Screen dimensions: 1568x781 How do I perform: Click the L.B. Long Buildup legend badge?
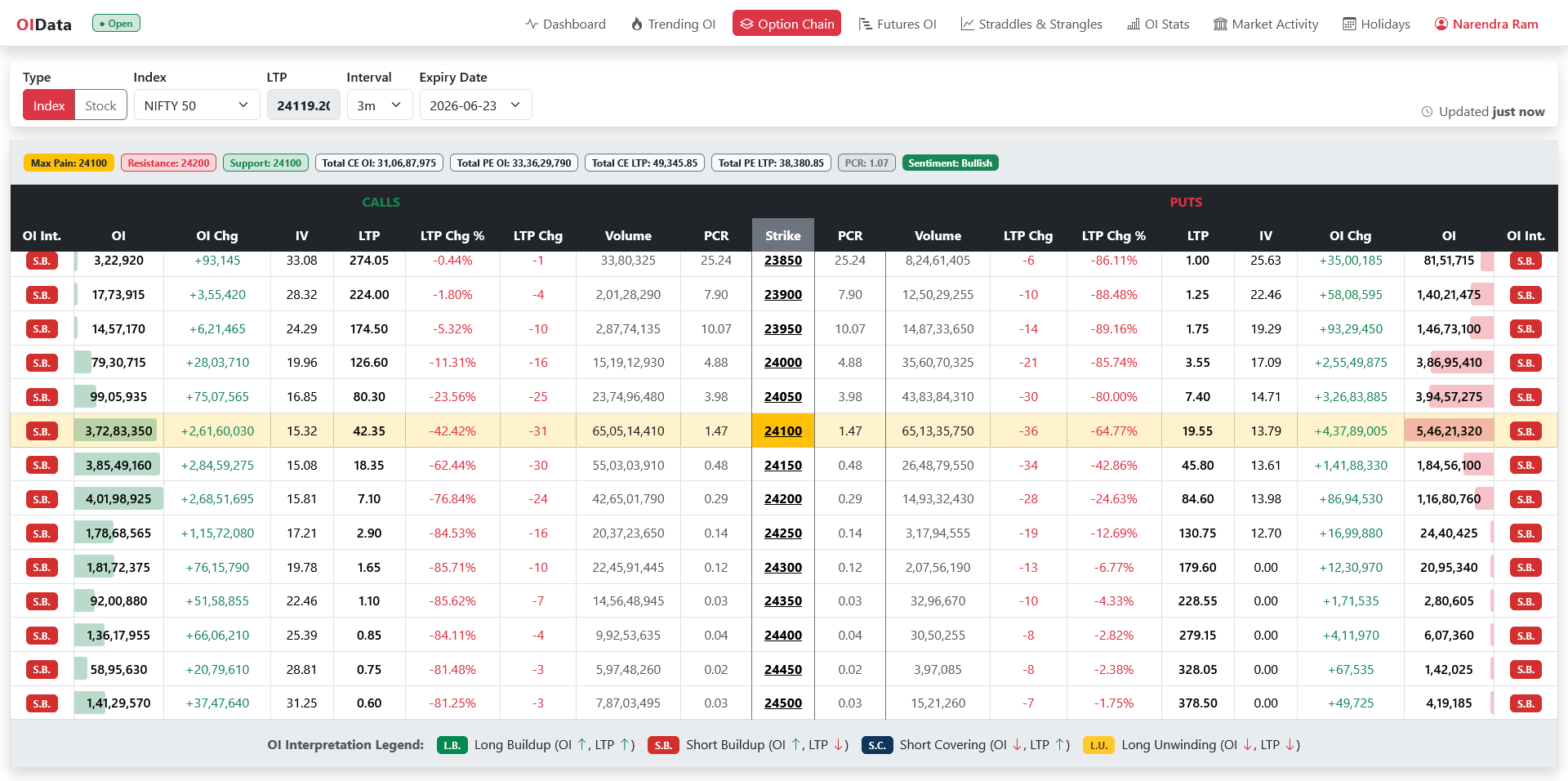[452, 745]
